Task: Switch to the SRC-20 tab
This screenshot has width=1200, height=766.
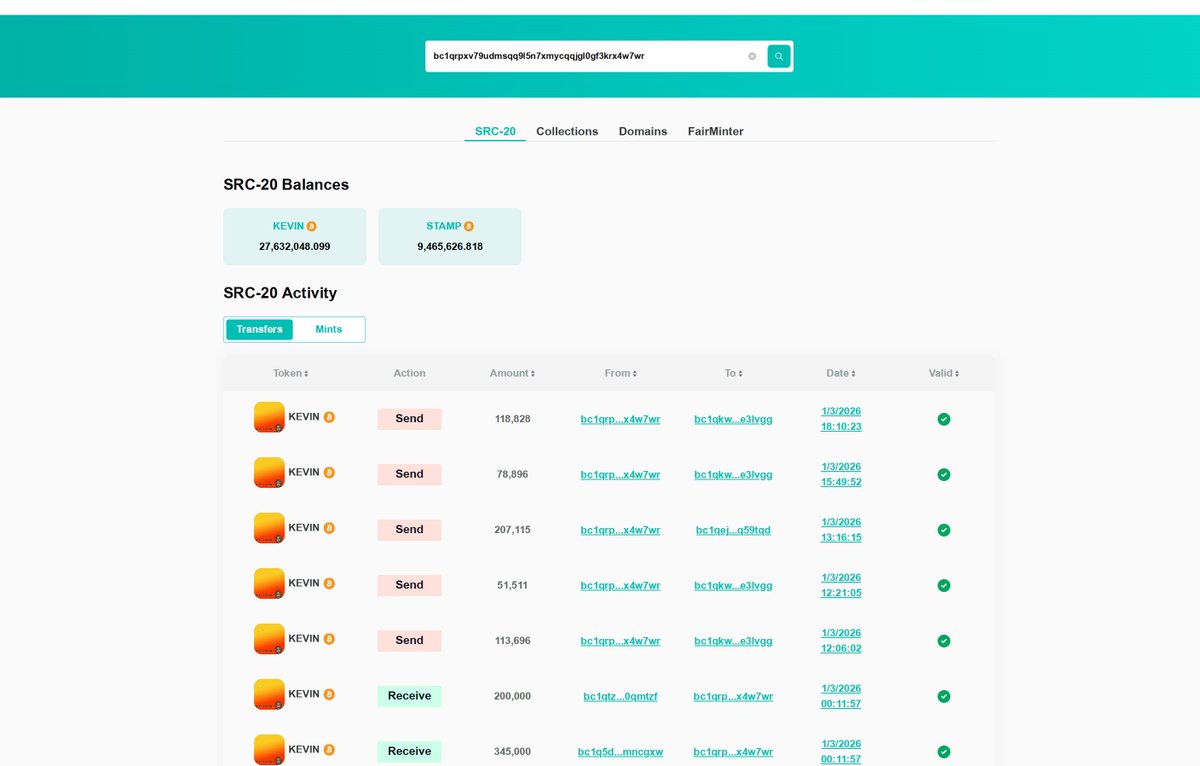Action: (495, 131)
